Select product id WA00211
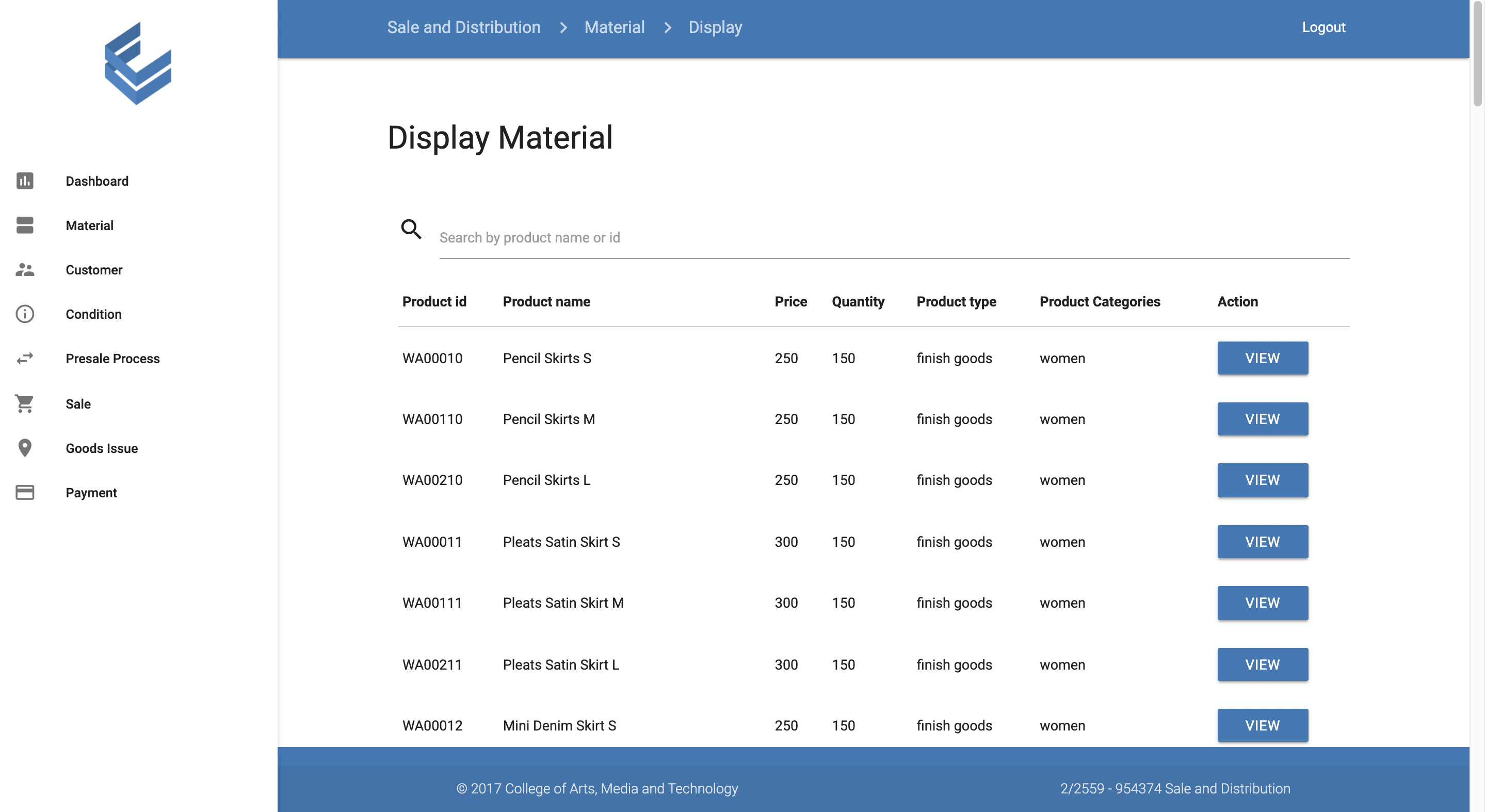 point(432,664)
